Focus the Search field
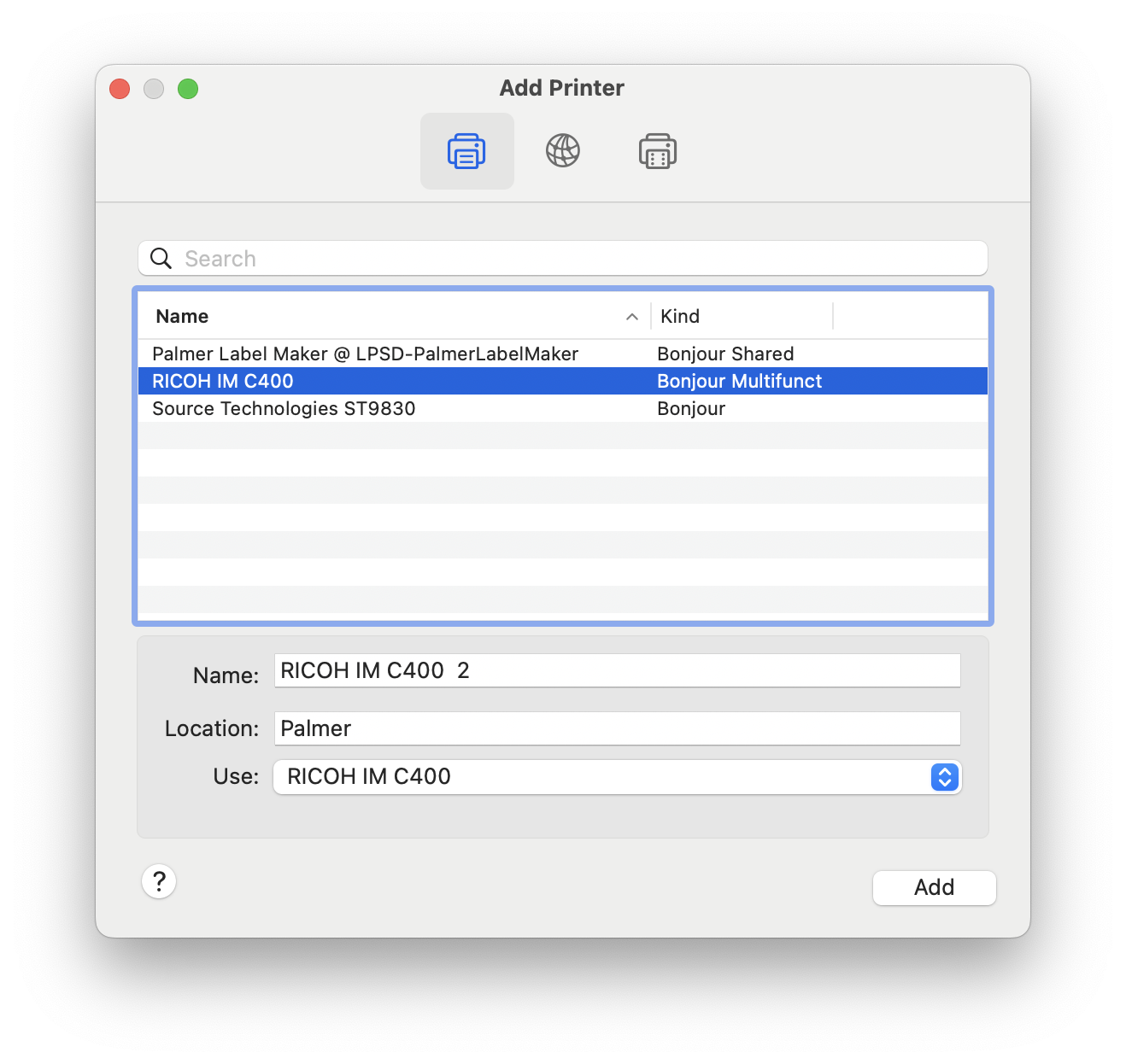 pyautogui.click(x=581, y=259)
